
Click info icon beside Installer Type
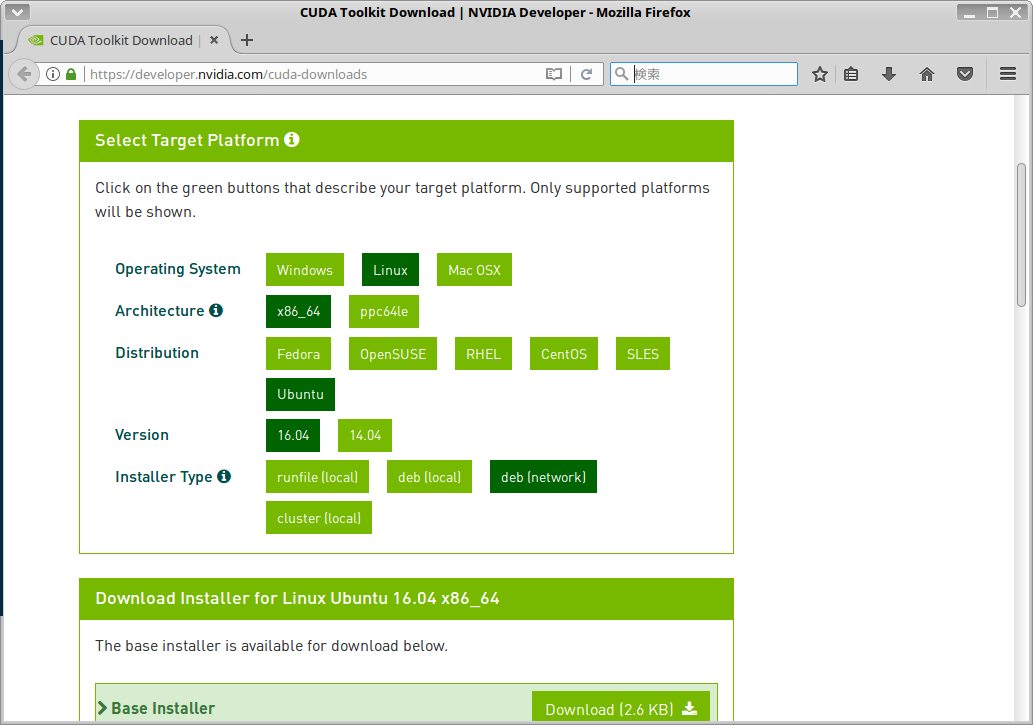224,477
